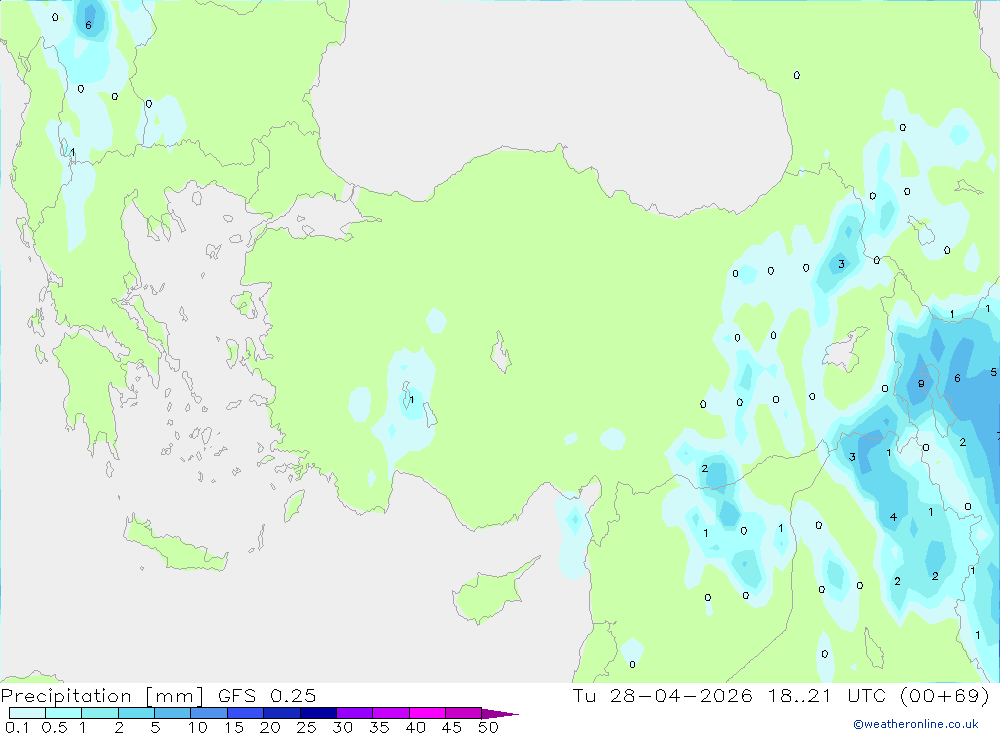Click the legend value '50'
This screenshot has width=1000, height=733.
tap(488, 727)
